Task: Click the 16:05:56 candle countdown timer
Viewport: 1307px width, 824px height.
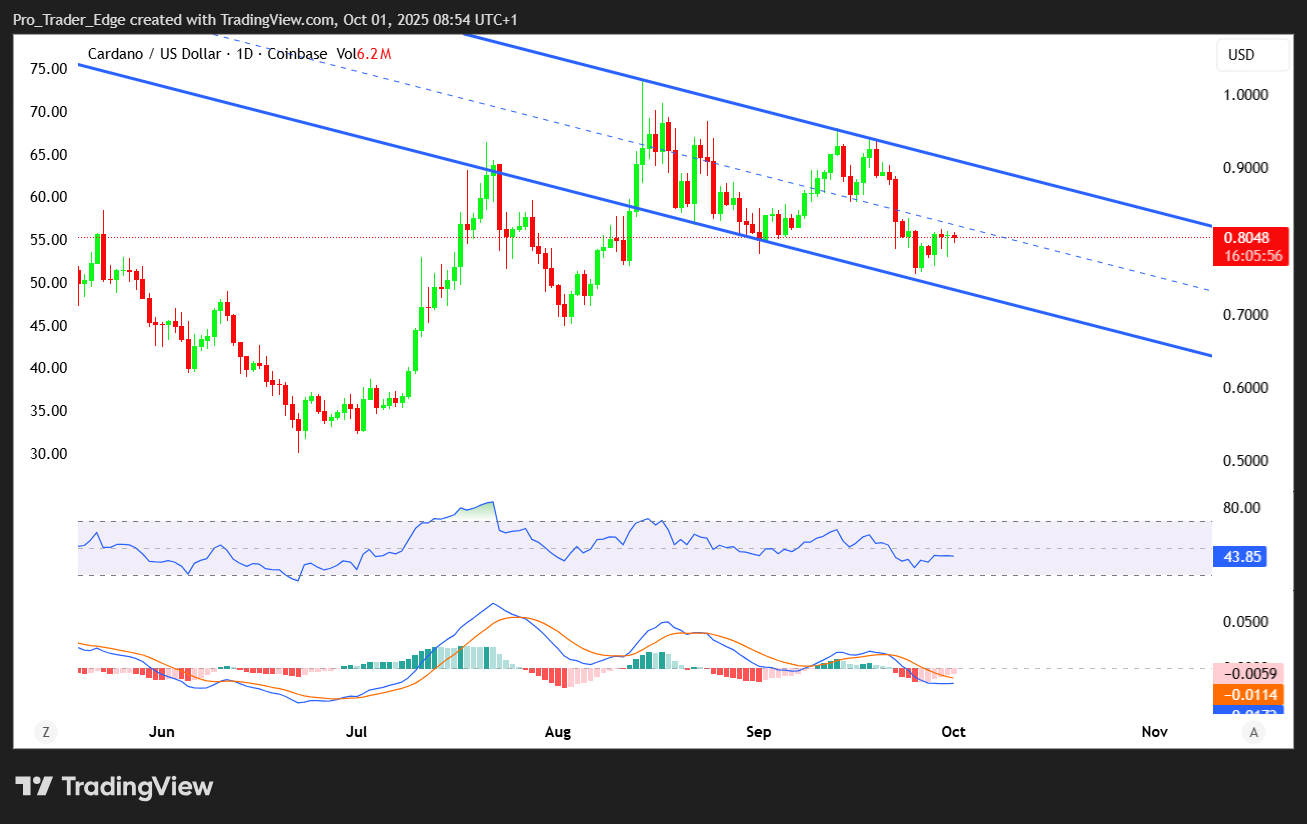Action: [1246, 256]
